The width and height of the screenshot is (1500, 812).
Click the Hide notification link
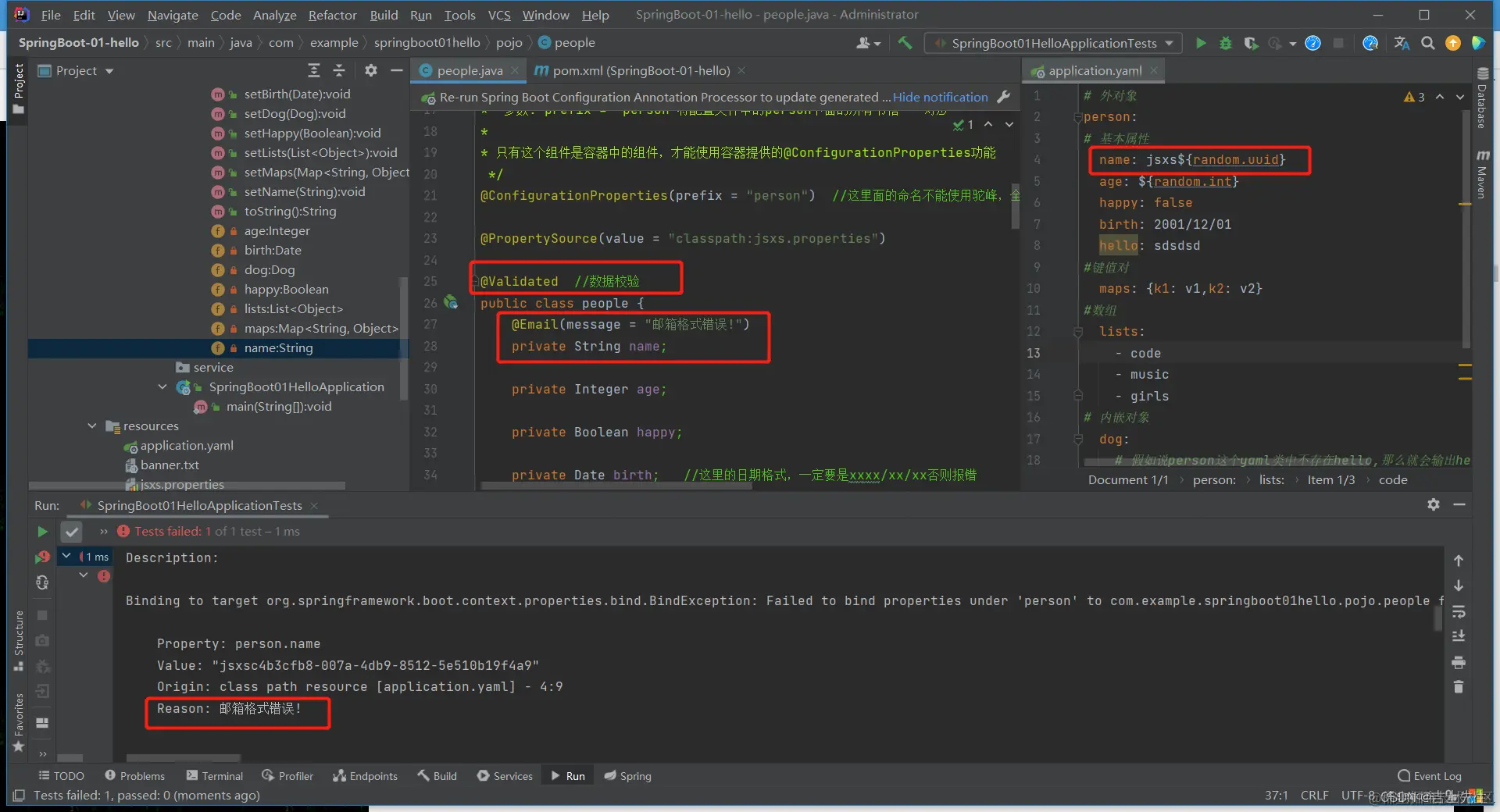click(941, 97)
